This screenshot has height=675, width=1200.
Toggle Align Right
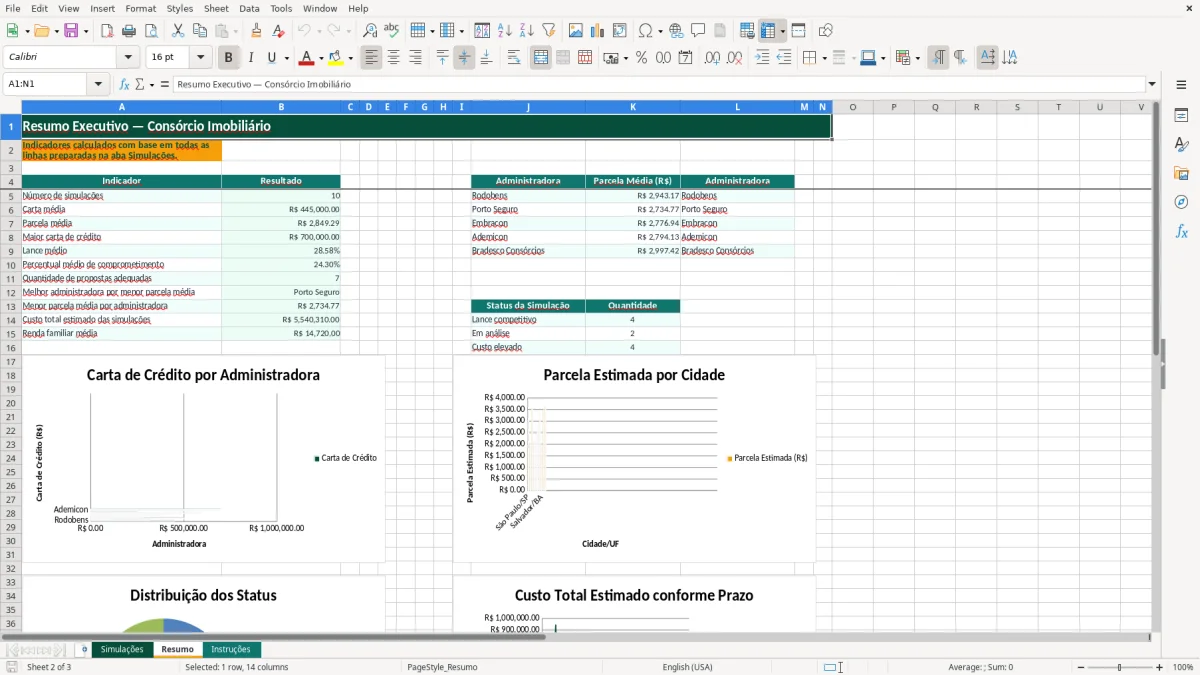click(x=416, y=58)
